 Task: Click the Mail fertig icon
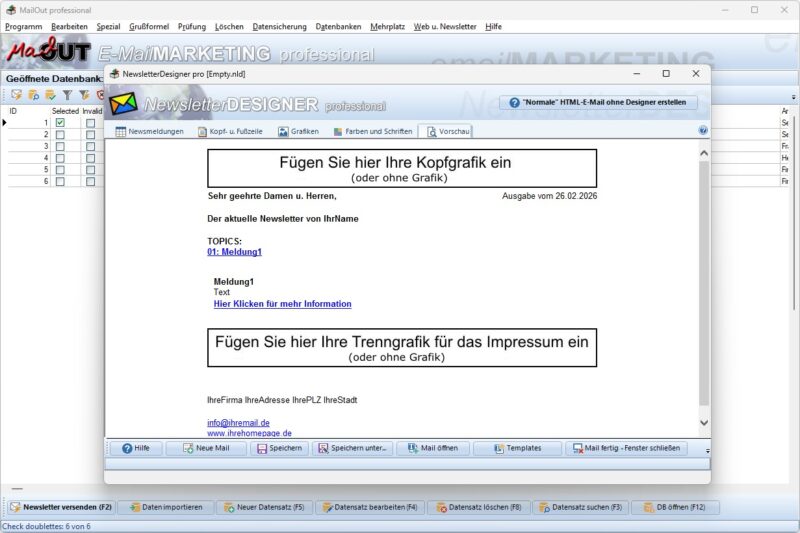(x=578, y=448)
